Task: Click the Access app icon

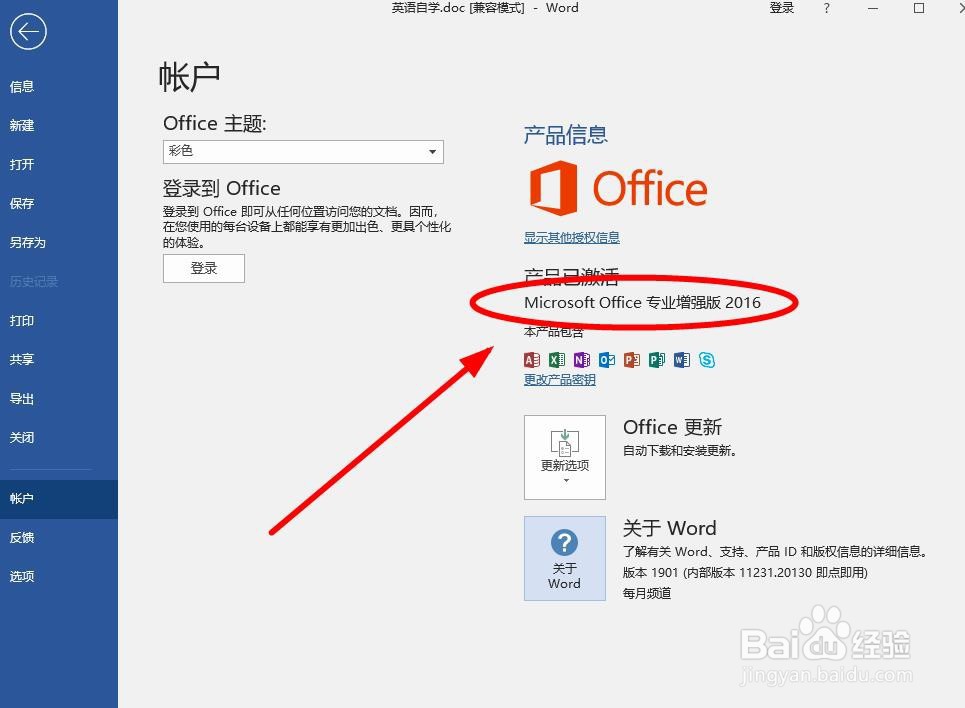Action: coord(532,360)
